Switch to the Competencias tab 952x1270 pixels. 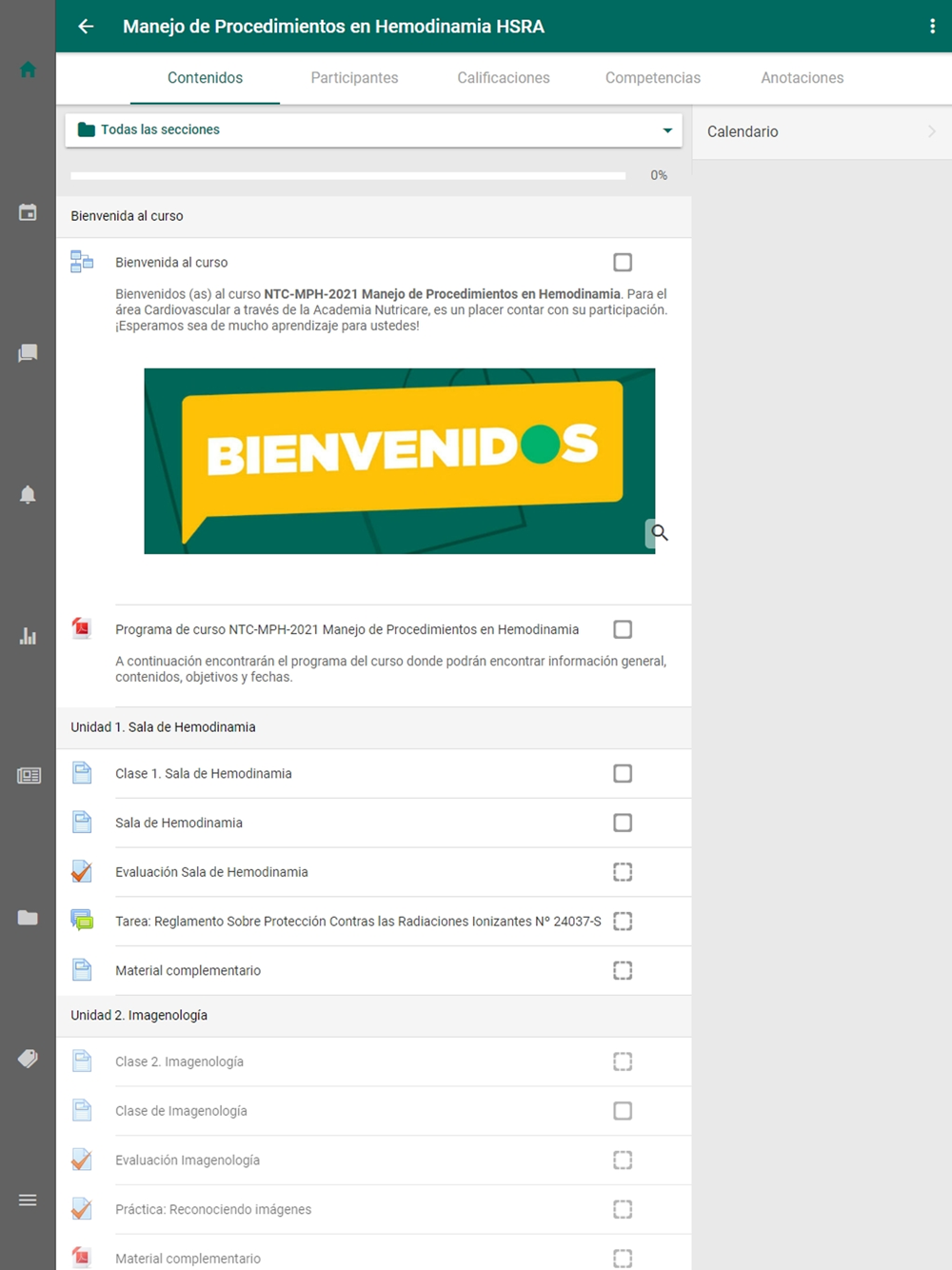[653, 78]
